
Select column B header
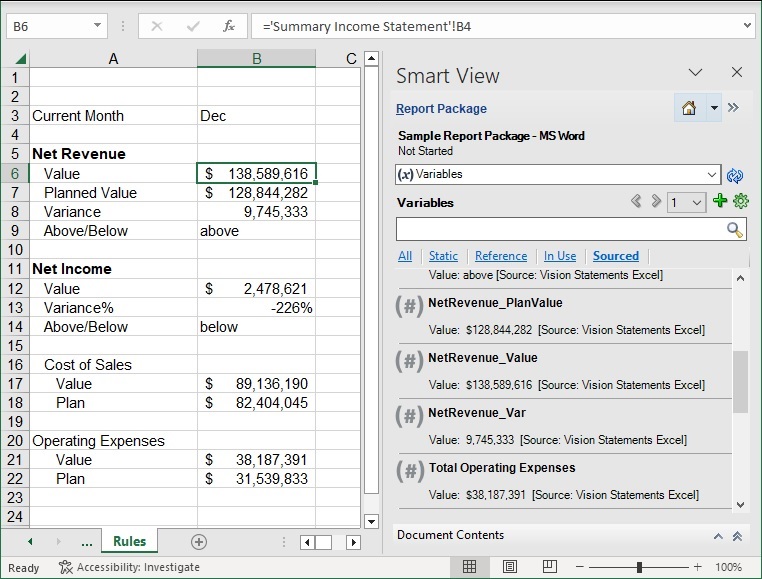pos(256,58)
